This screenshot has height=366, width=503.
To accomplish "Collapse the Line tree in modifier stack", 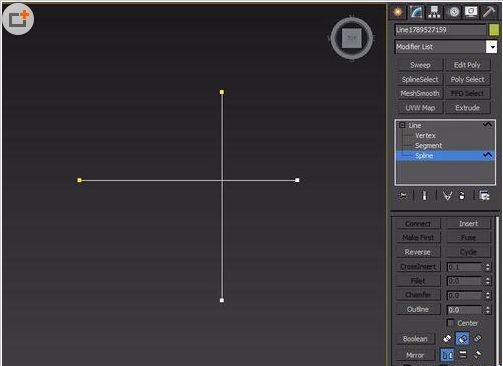I will click(402, 125).
